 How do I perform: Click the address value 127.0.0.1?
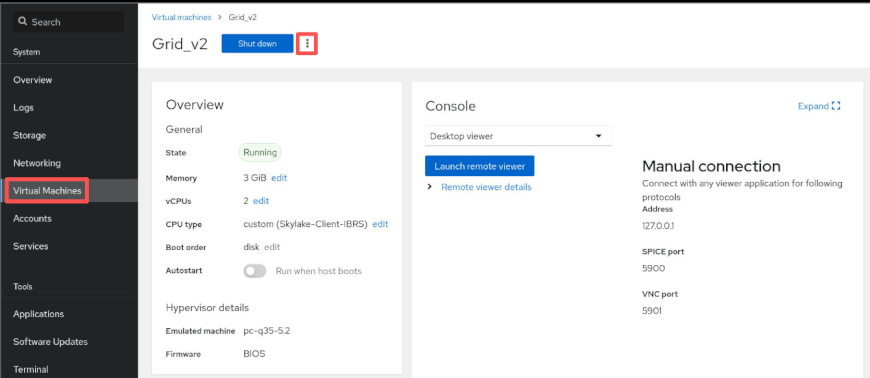tap(657, 226)
